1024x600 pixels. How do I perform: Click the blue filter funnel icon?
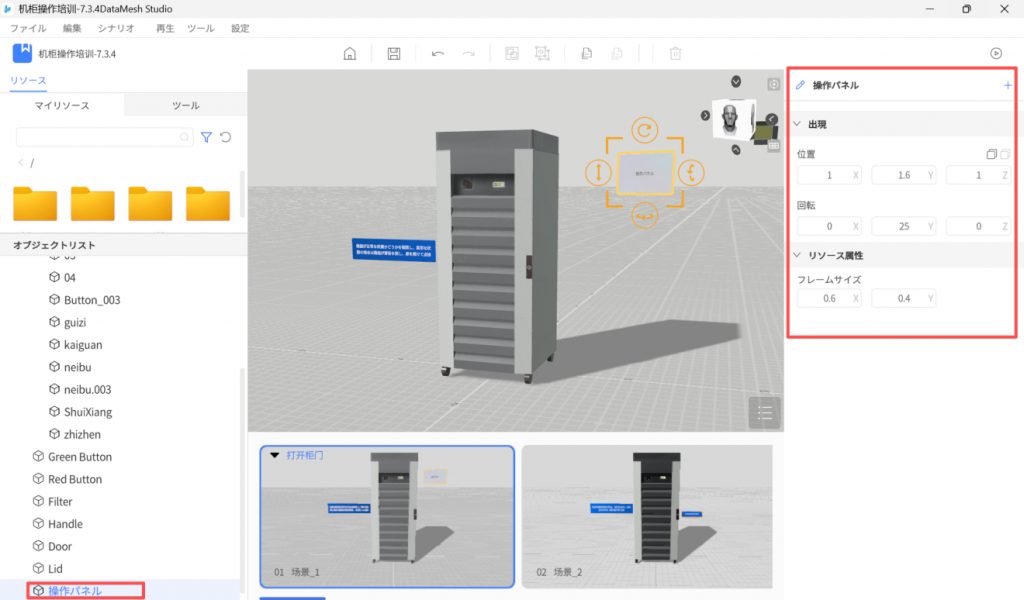point(206,137)
